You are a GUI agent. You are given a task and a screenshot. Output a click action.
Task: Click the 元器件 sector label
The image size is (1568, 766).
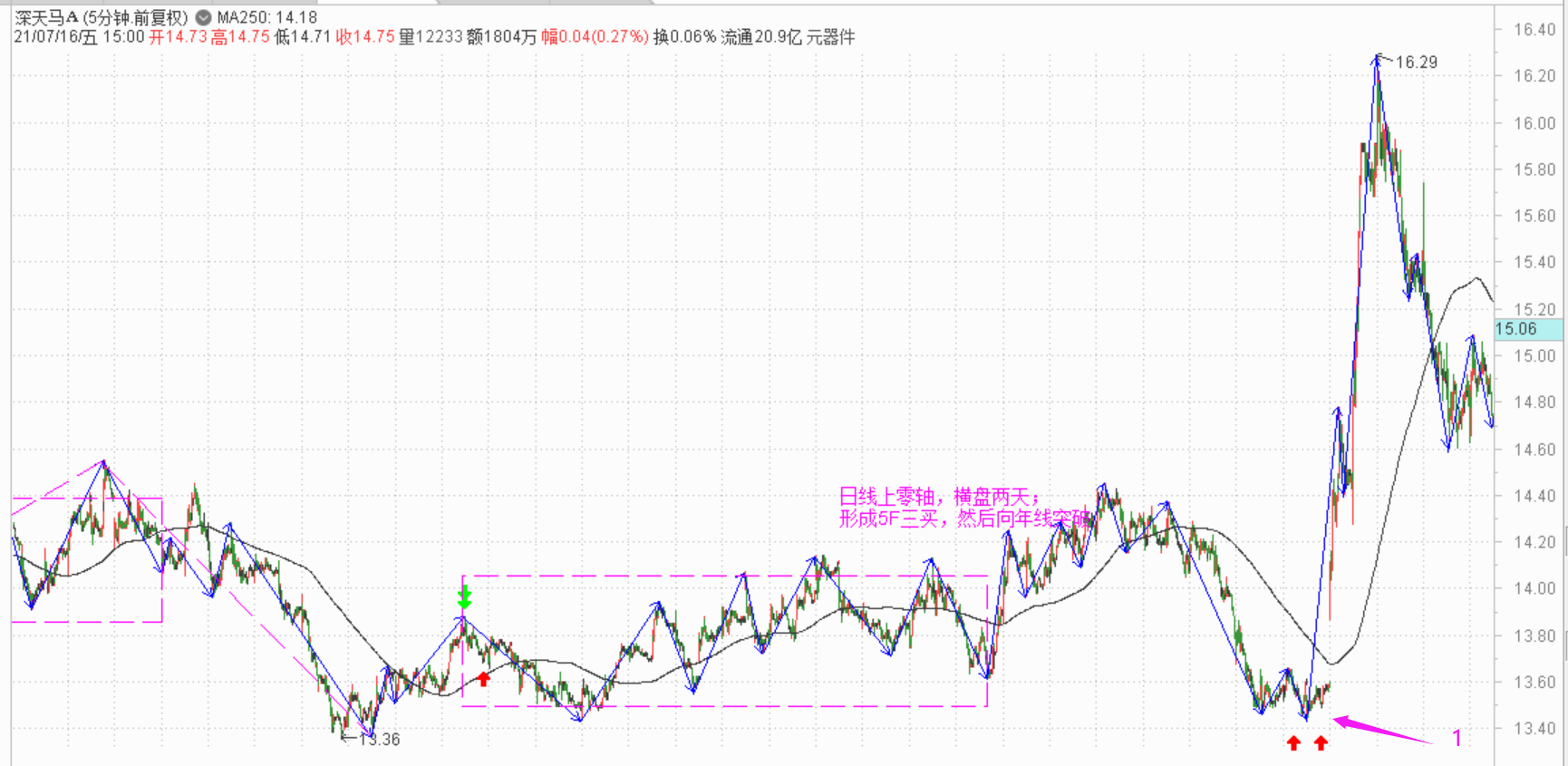click(830, 37)
